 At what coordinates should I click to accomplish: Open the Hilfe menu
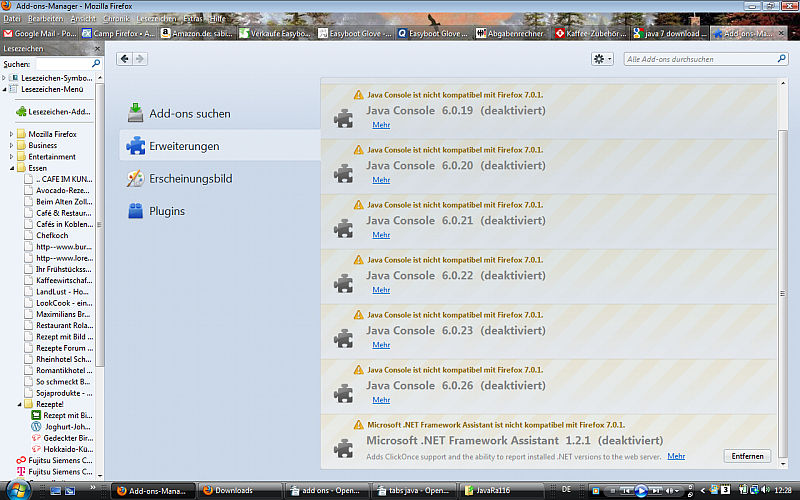tap(217, 18)
